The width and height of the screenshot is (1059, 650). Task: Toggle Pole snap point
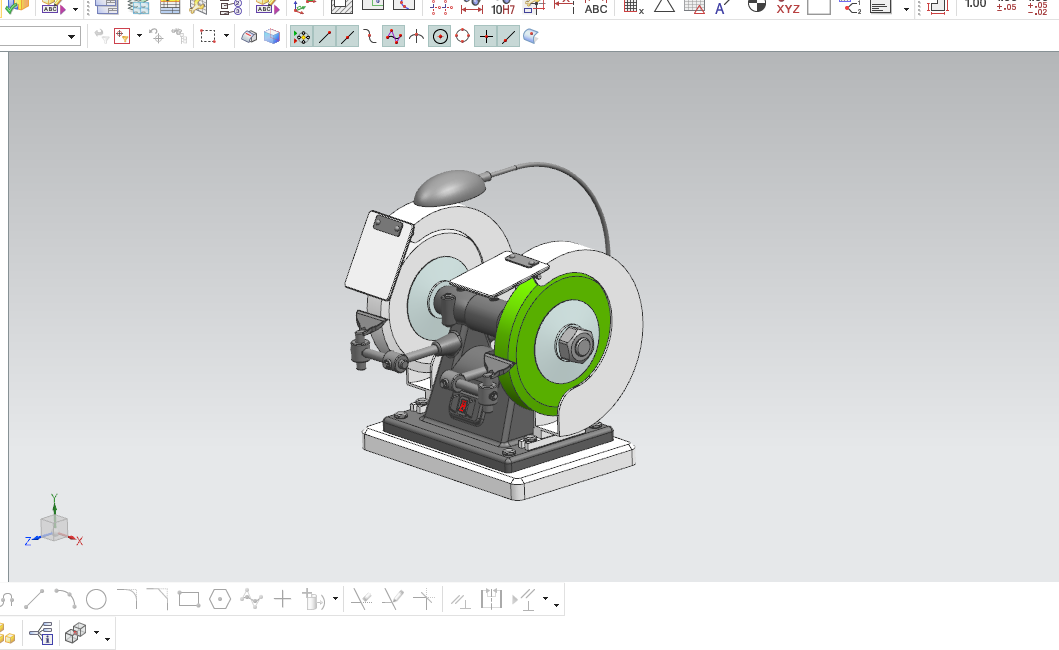(x=393, y=36)
